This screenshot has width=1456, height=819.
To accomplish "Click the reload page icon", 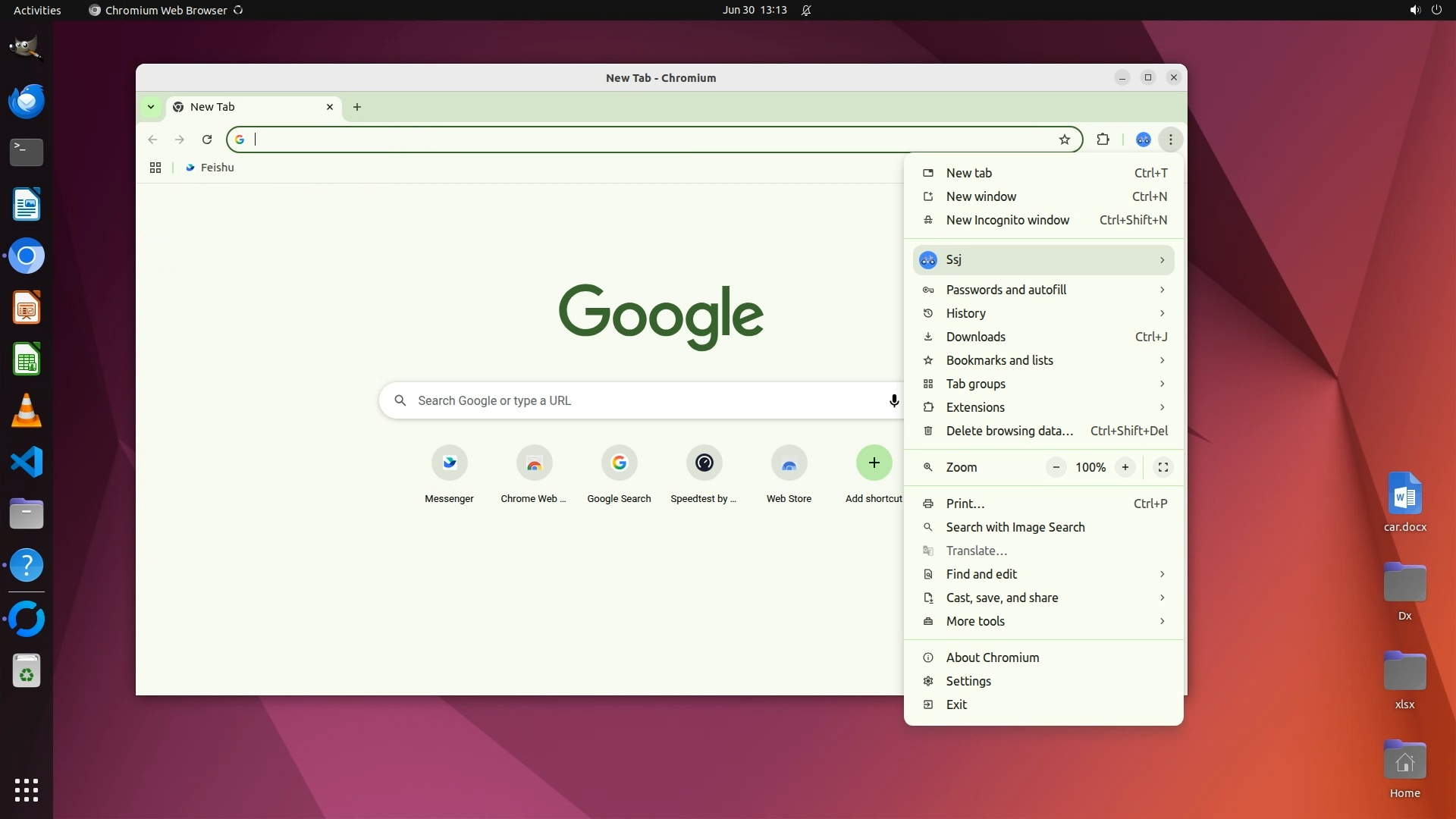I will point(206,140).
